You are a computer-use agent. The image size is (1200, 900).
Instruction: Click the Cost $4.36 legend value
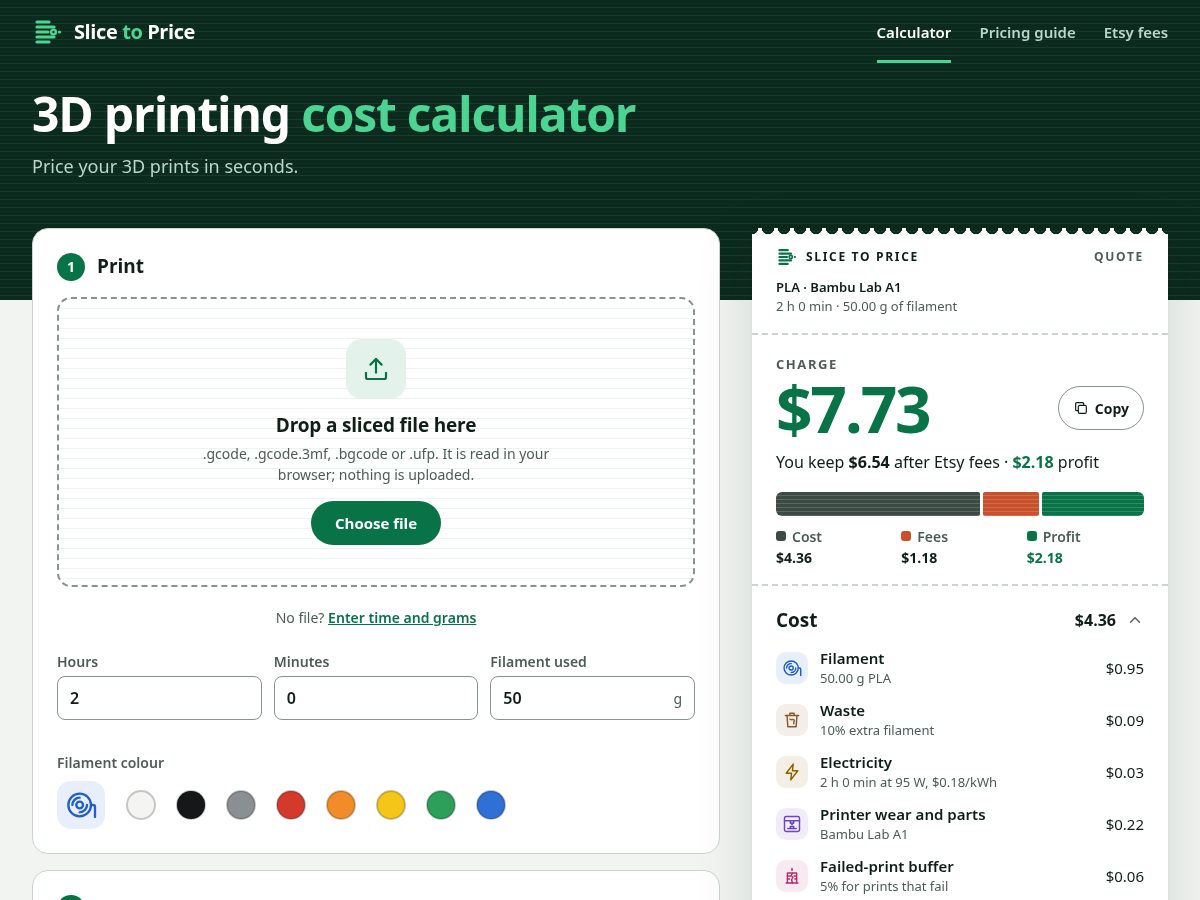click(x=794, y=558)
